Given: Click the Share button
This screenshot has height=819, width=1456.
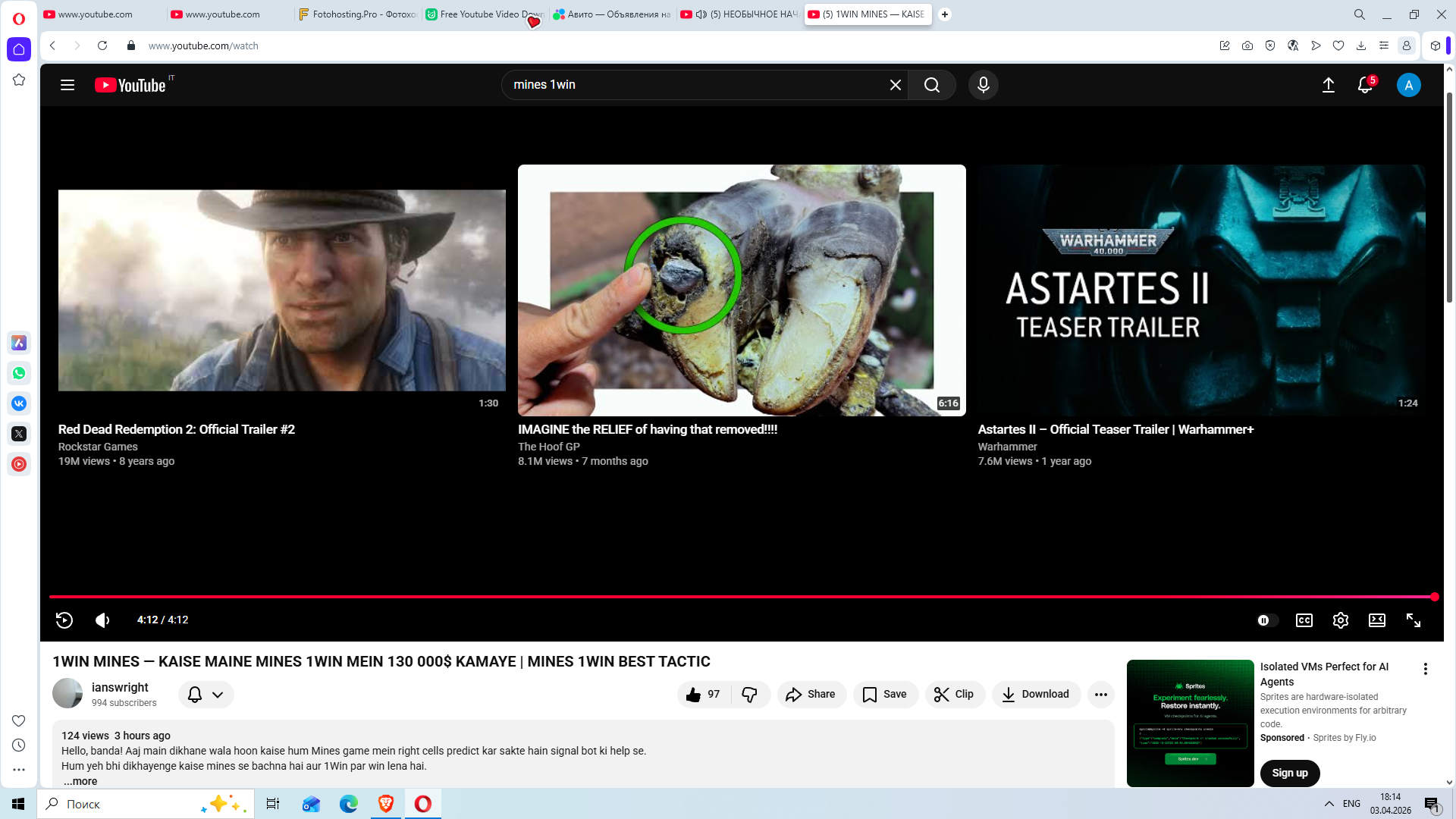Looking at the screenshot, I should [811, 695].
